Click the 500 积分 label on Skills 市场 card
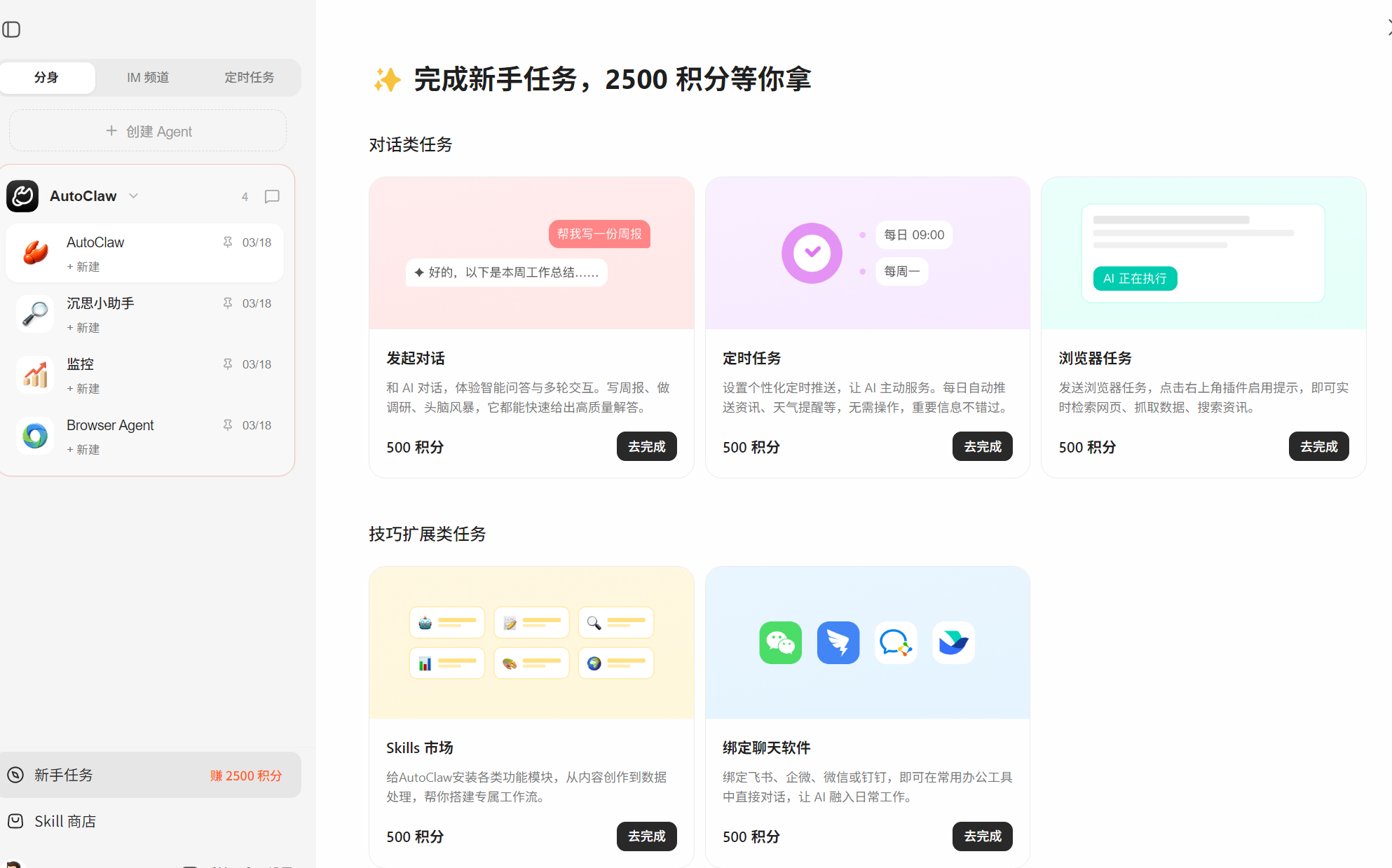Image resolution: width=1392 pixels, height=868 pixels. [415, 836]
